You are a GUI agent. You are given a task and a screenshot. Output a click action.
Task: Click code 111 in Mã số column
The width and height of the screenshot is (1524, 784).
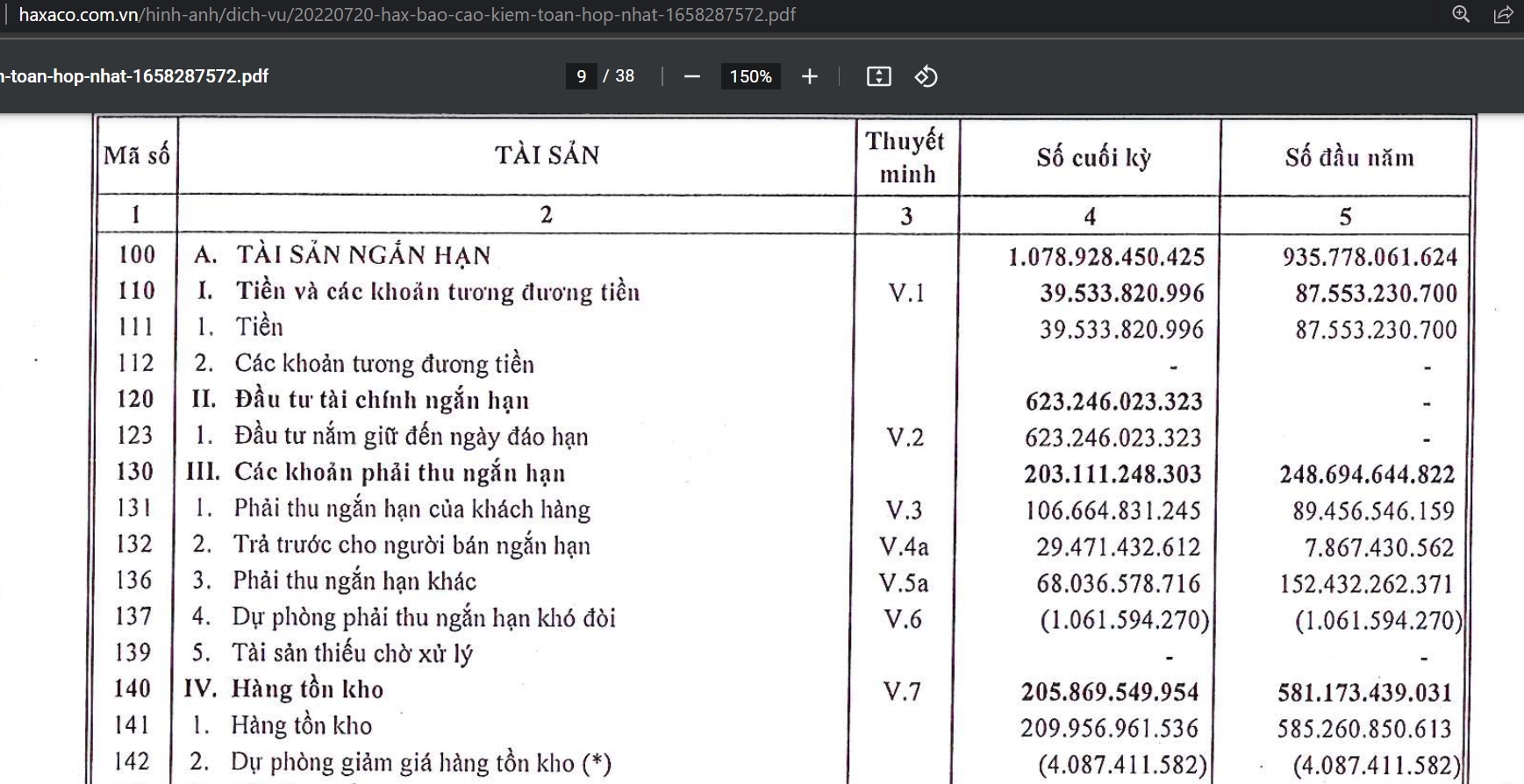pyautogui.click(x=136, y=326)
